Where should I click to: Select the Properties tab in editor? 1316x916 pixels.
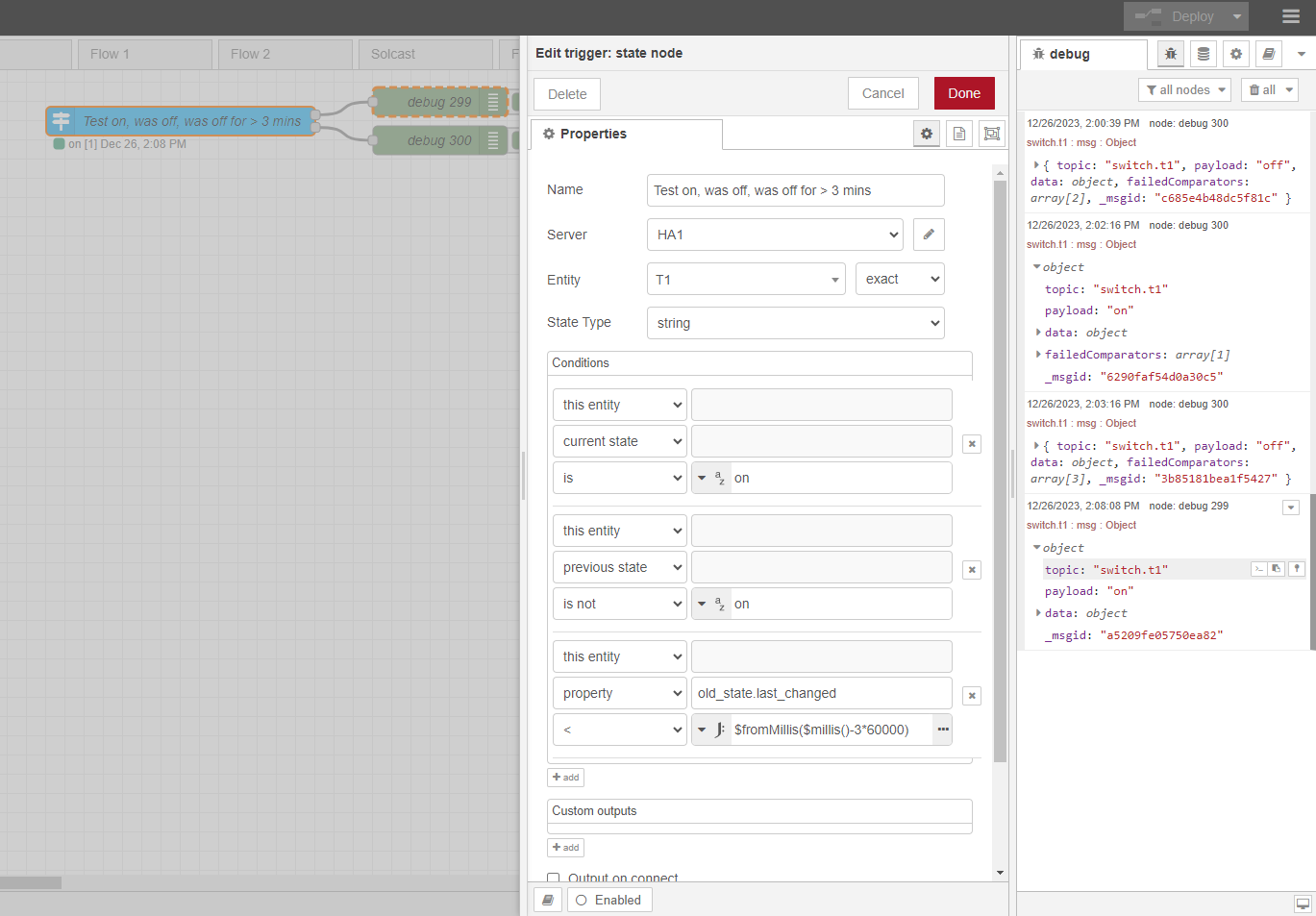coord(626,134)
